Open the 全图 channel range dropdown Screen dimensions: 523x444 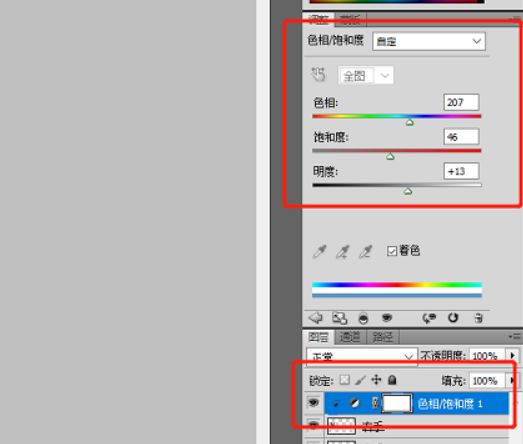pos(366,75)
